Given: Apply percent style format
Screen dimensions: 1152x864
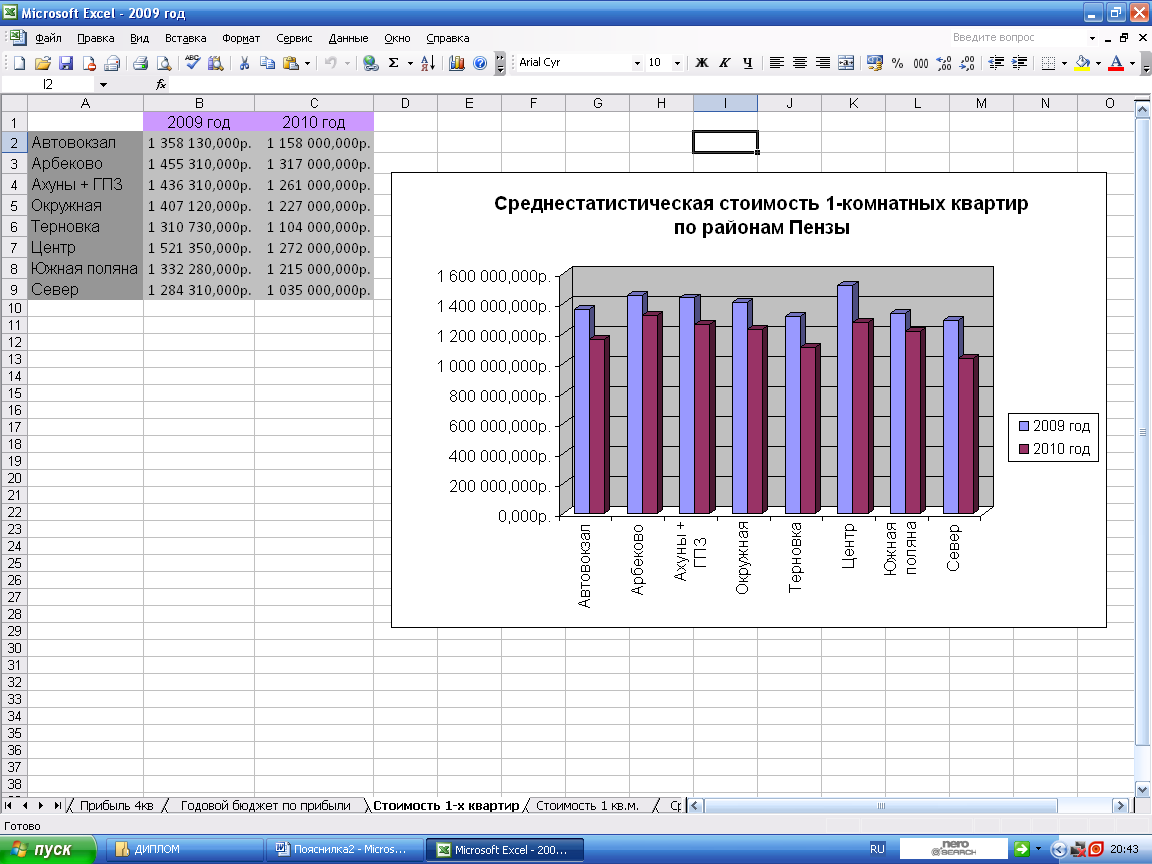Looking at the screenshot, I should (897, 62).
